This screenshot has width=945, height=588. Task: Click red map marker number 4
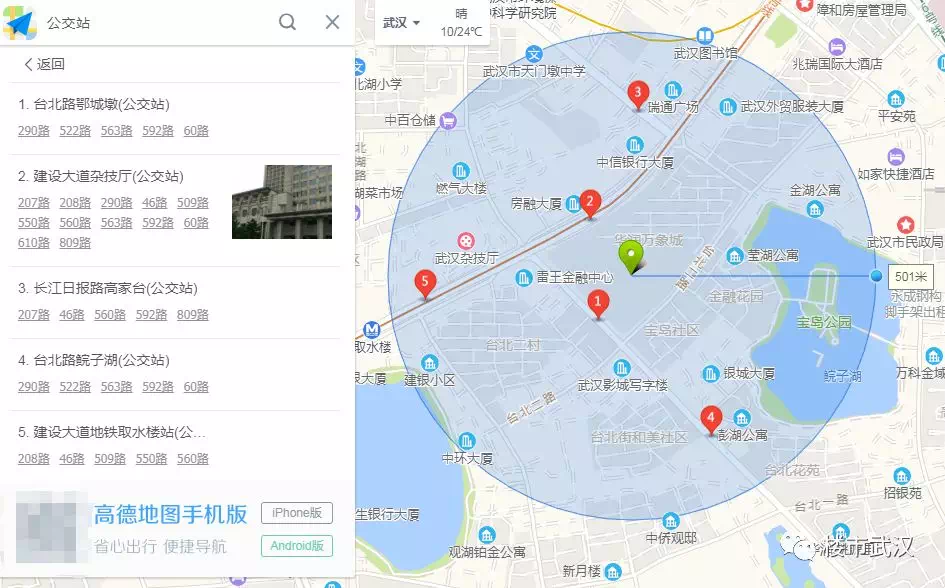point(711,420)
